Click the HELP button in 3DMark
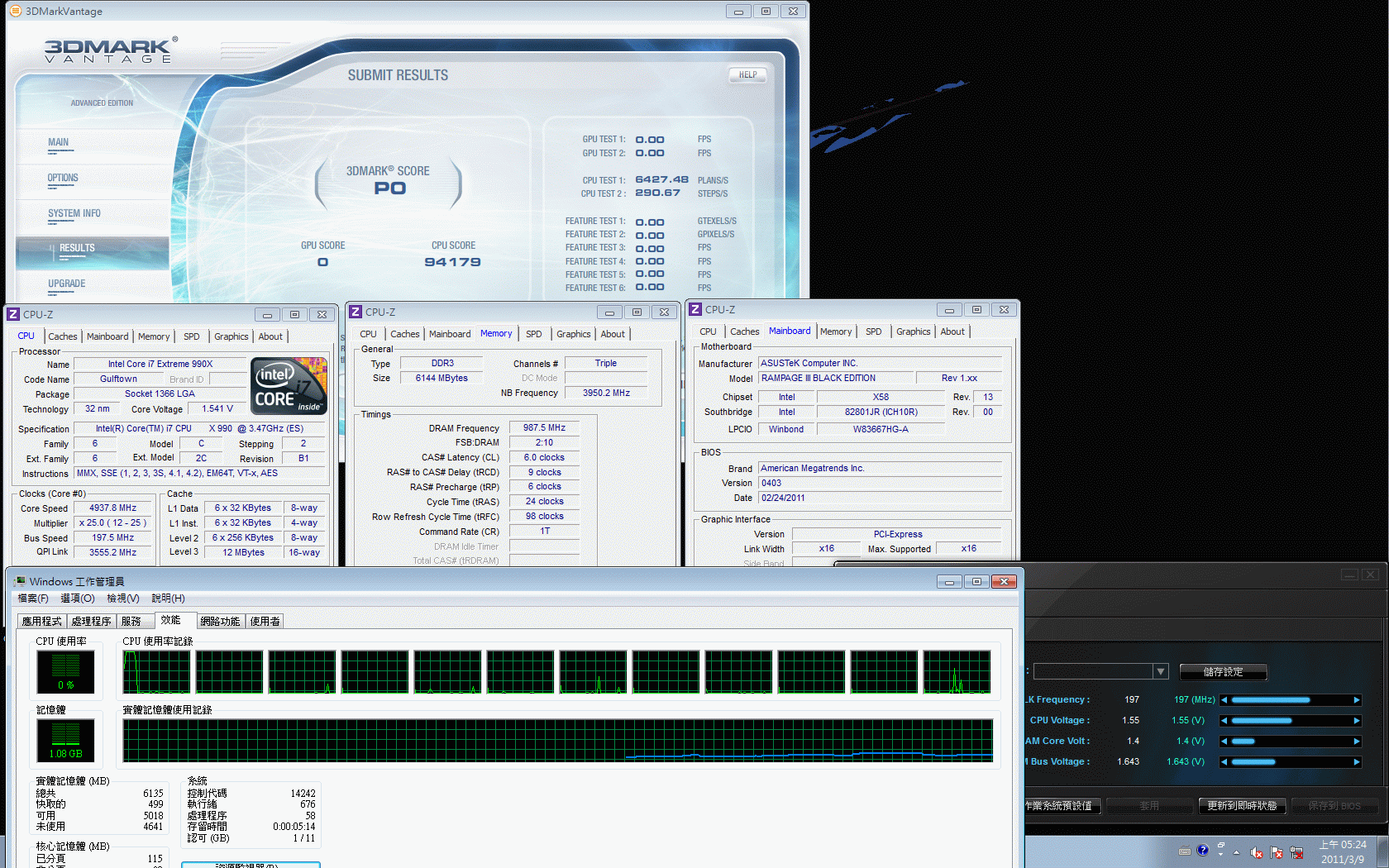Viewport: 1389px width, 868px height. [x=748, y=74]
